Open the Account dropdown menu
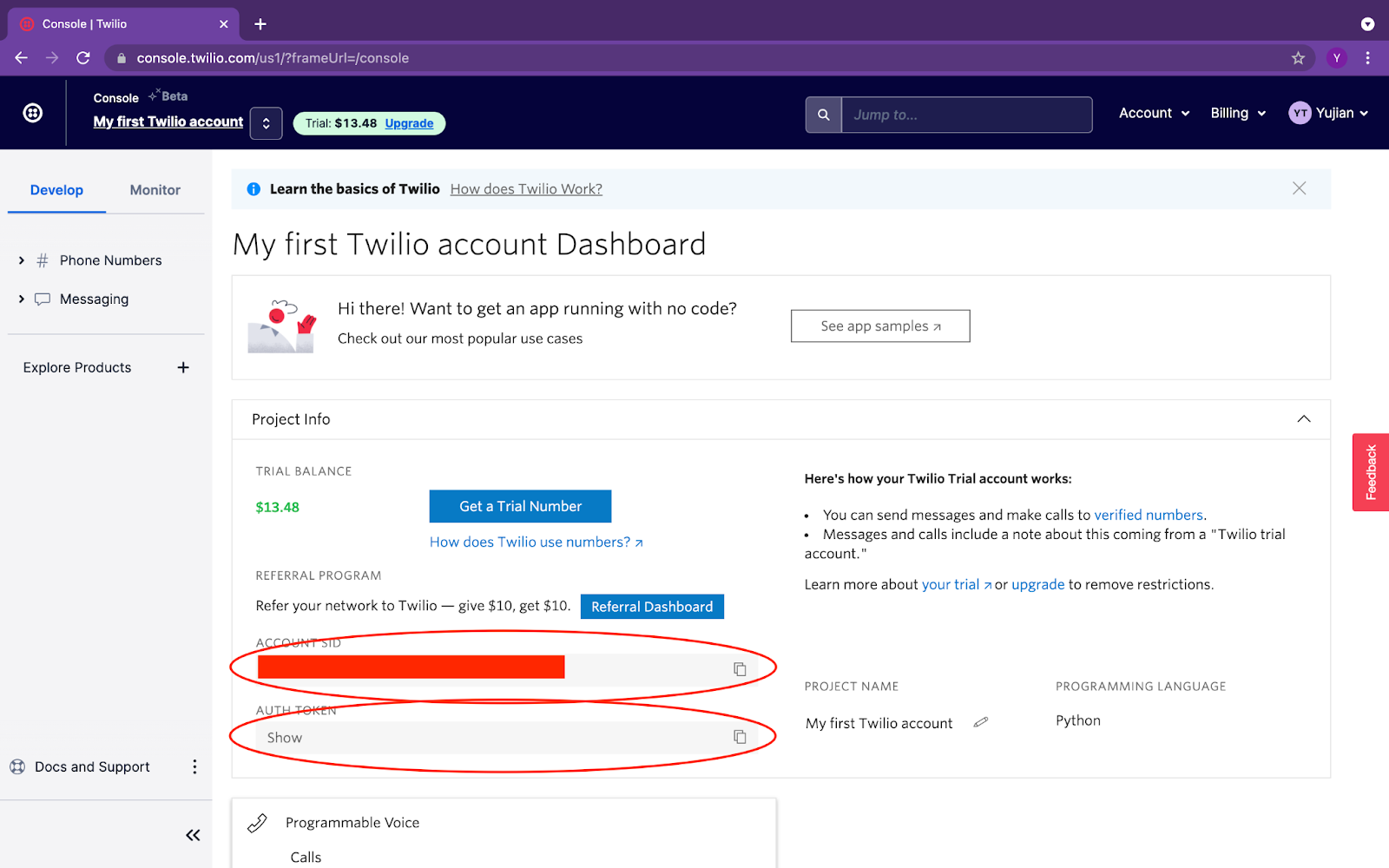The height and width of the screenshot is (868, 1389). (x=1154, y=113)
